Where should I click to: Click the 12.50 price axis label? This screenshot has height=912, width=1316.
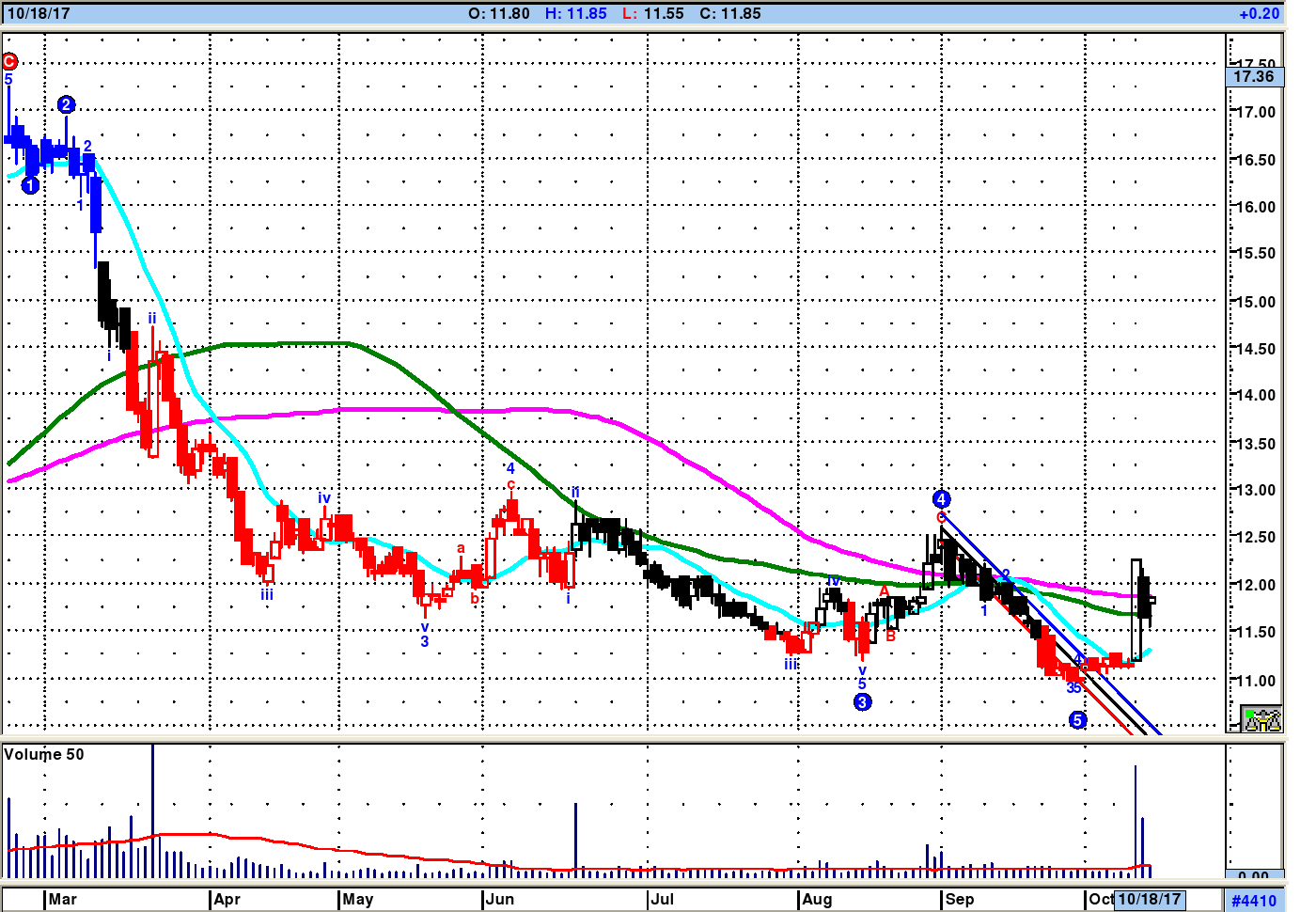[1256, 538]
